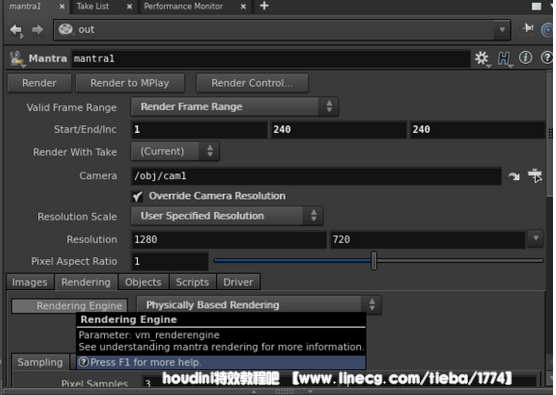Close the mantra1 tab
The width and height of the screenshot is (556, 395).
pos(62,7)
